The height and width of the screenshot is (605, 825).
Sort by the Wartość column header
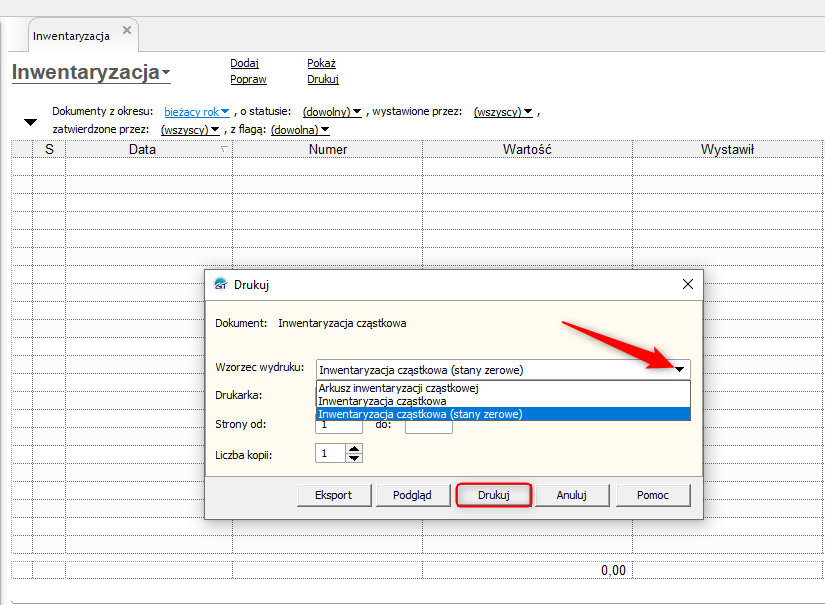pos(527,149)
